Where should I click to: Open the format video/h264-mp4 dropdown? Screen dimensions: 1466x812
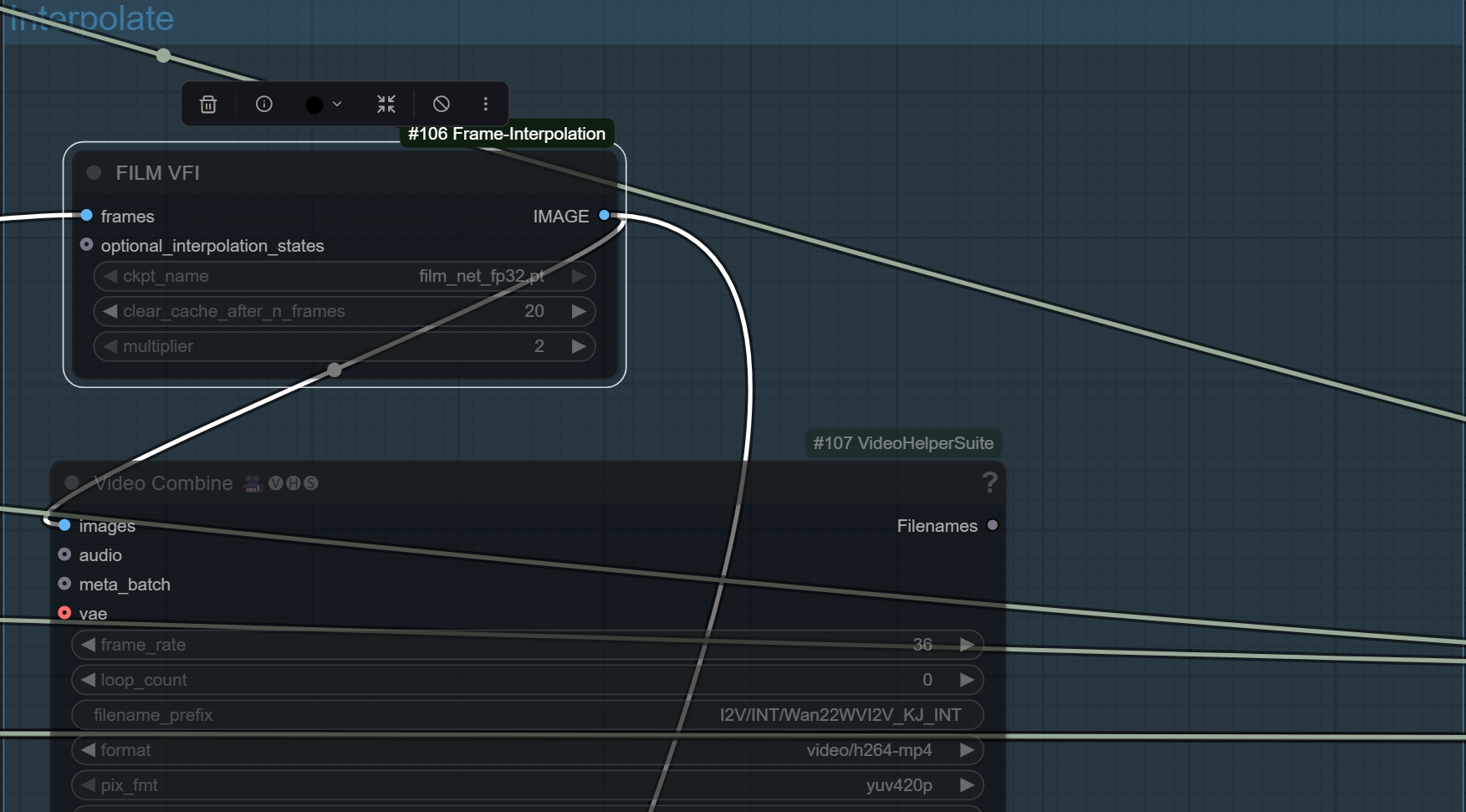coord(528,750)
